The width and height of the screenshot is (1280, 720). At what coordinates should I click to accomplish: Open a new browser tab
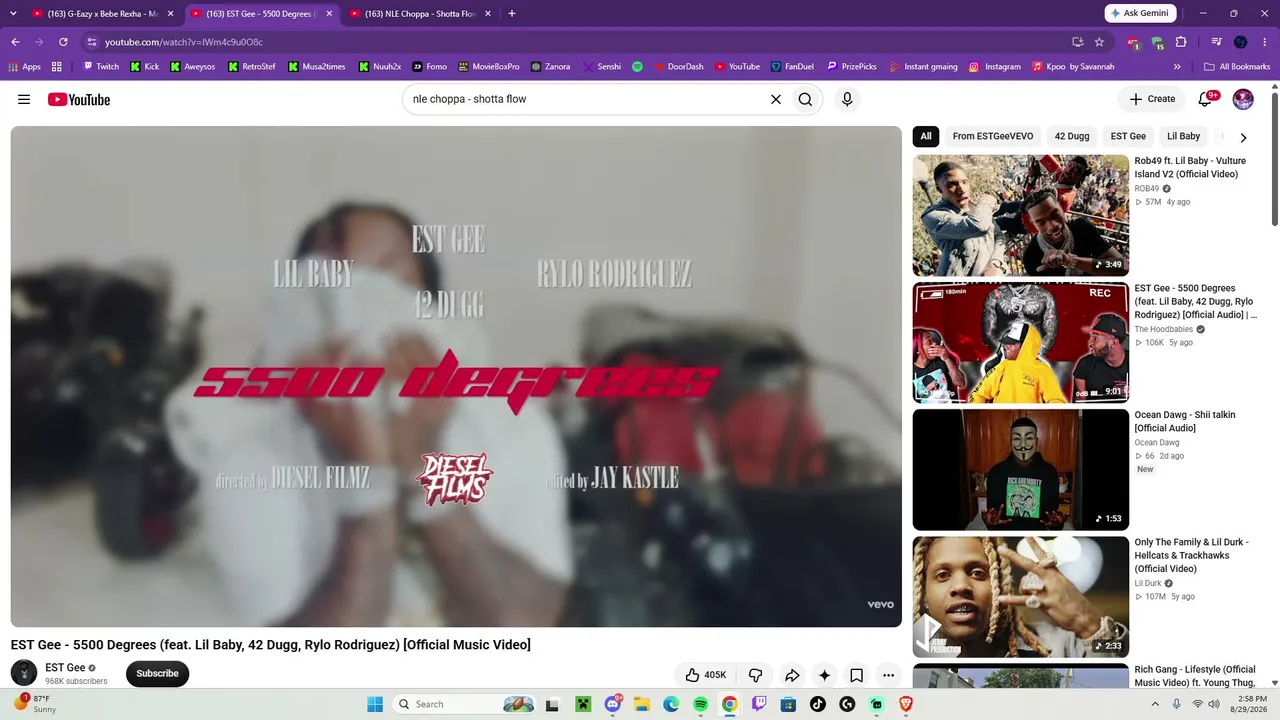click(512, 14)
